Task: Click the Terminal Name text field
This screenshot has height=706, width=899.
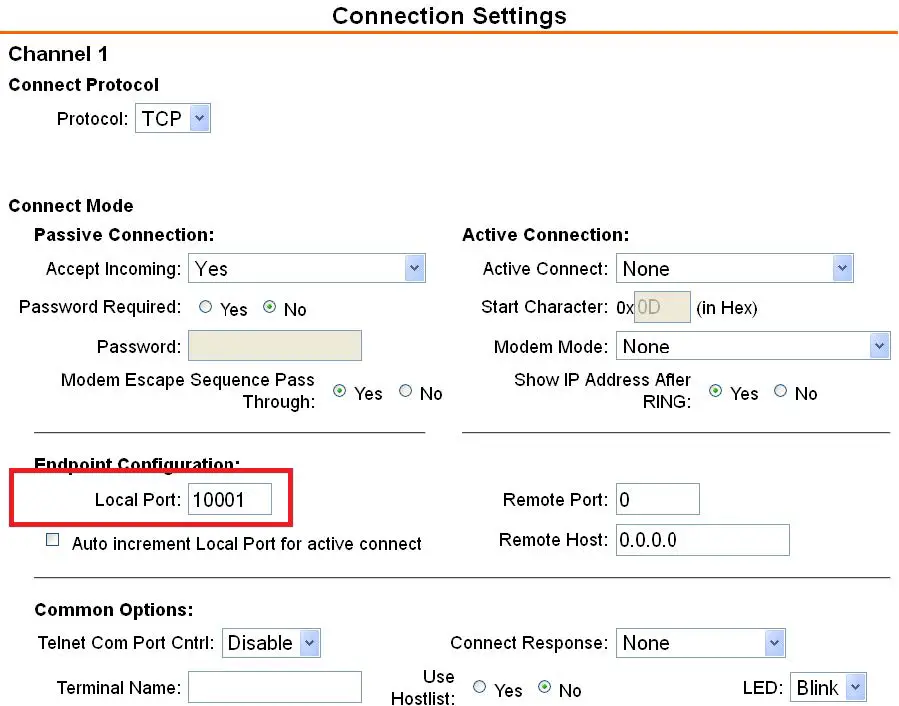Action: click(x=274, y=687)
